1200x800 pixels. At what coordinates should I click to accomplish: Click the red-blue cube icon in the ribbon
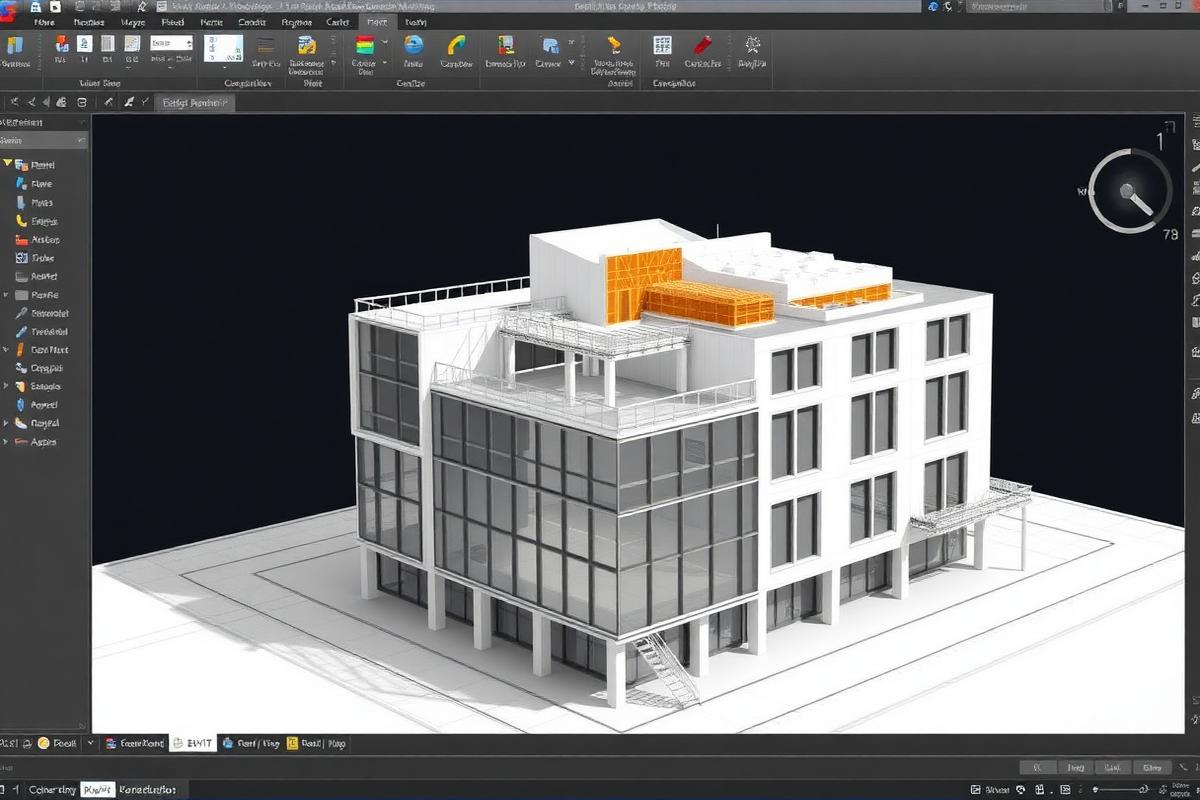pos(62,43)
